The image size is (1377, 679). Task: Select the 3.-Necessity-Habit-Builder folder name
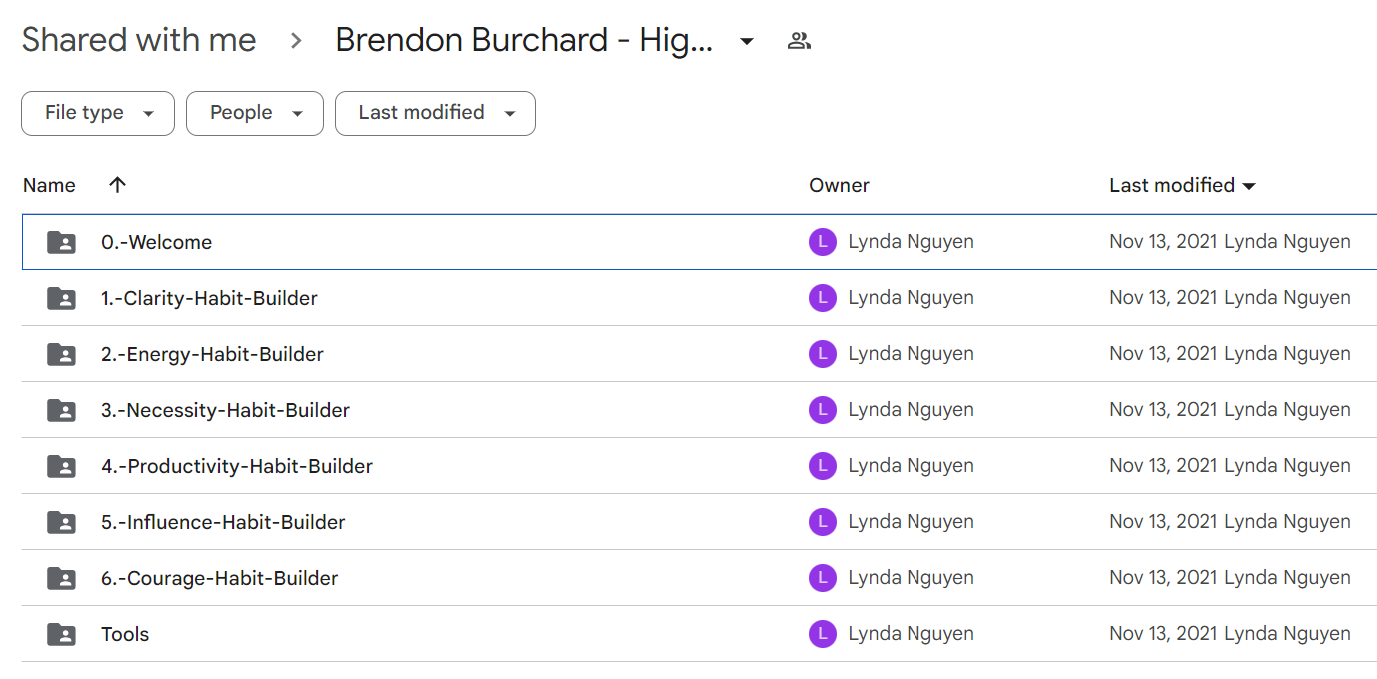(x=225, y=410)
